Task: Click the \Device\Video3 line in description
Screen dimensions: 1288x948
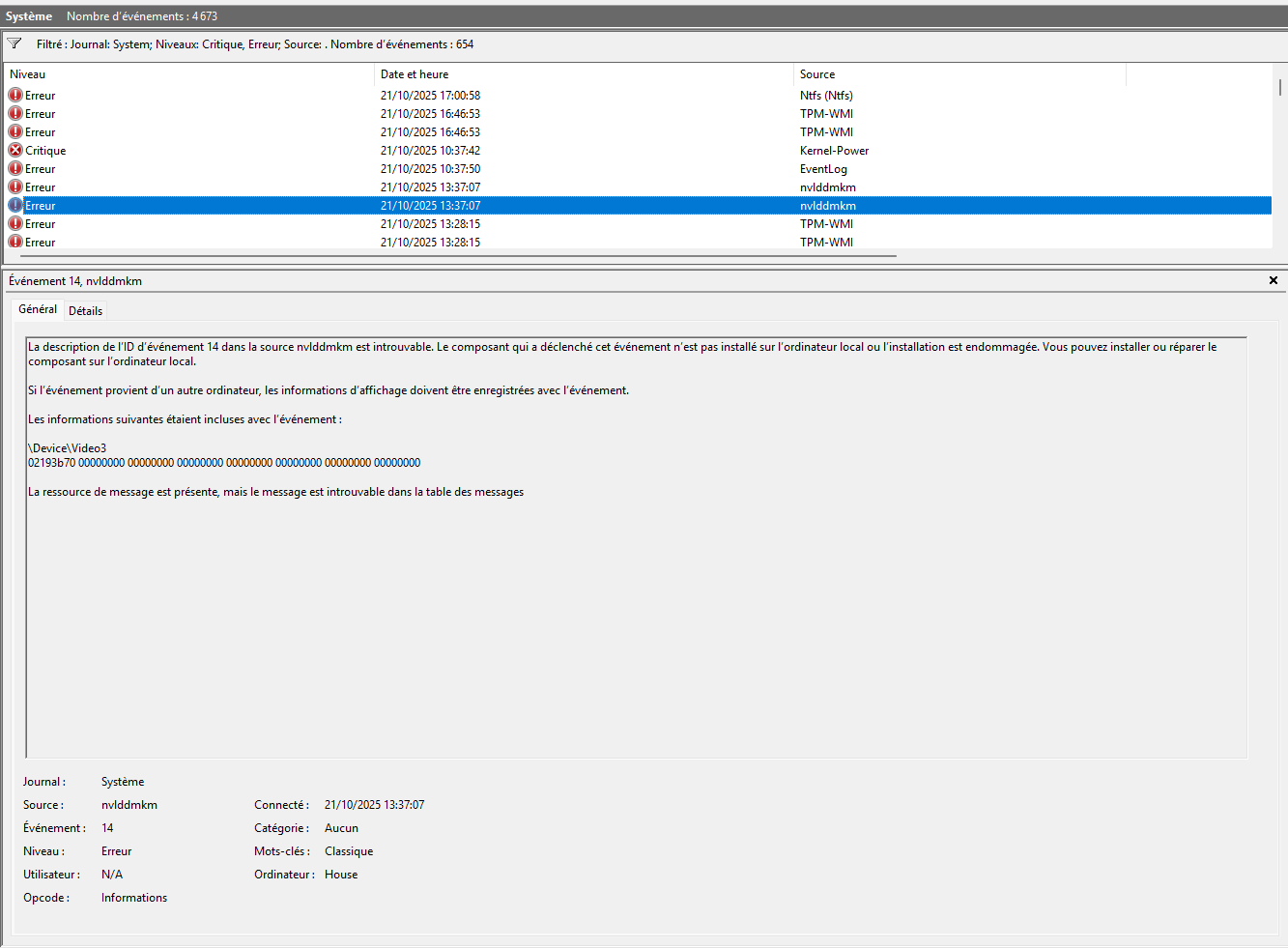Action: (68, 448)
